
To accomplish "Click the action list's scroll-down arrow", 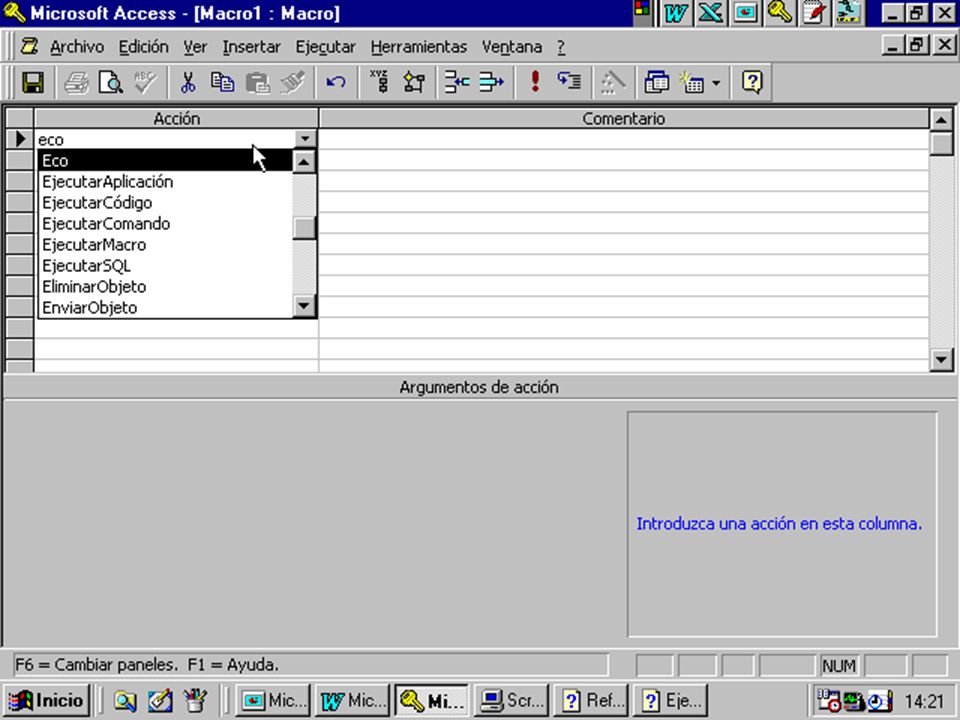I will [x=304, y=306].
